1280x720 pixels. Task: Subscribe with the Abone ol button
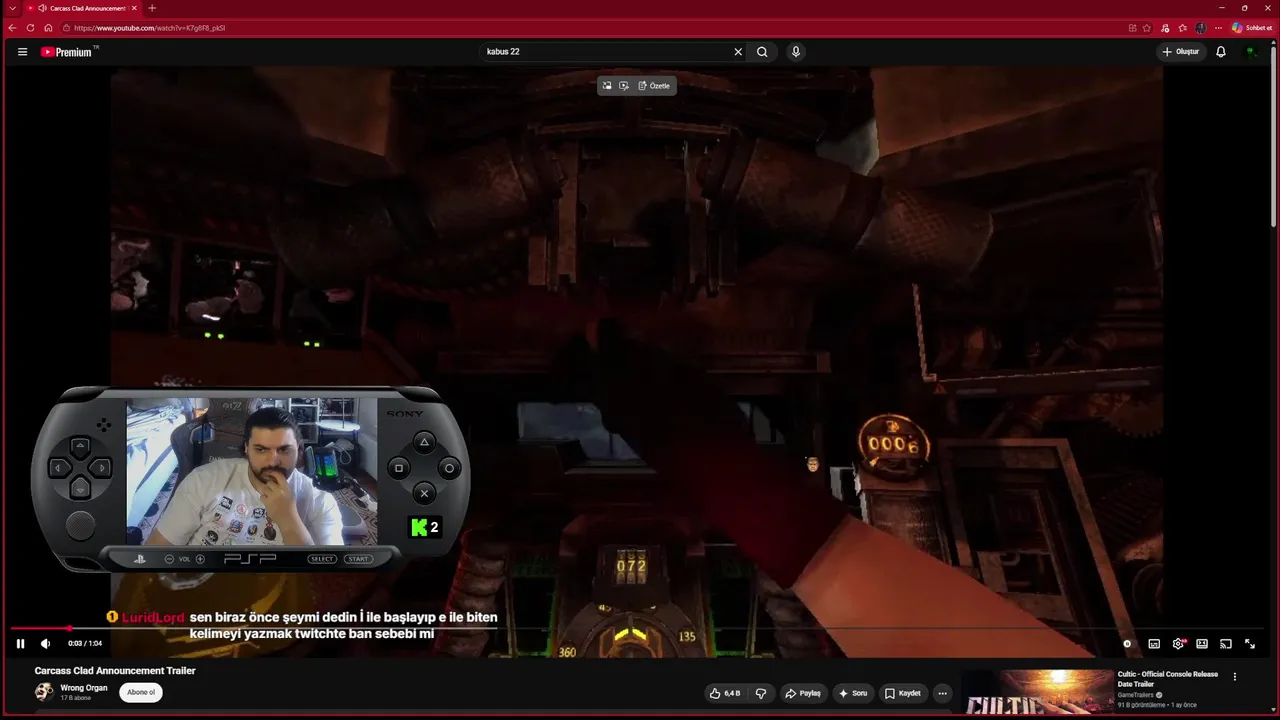tap(141, 692)
